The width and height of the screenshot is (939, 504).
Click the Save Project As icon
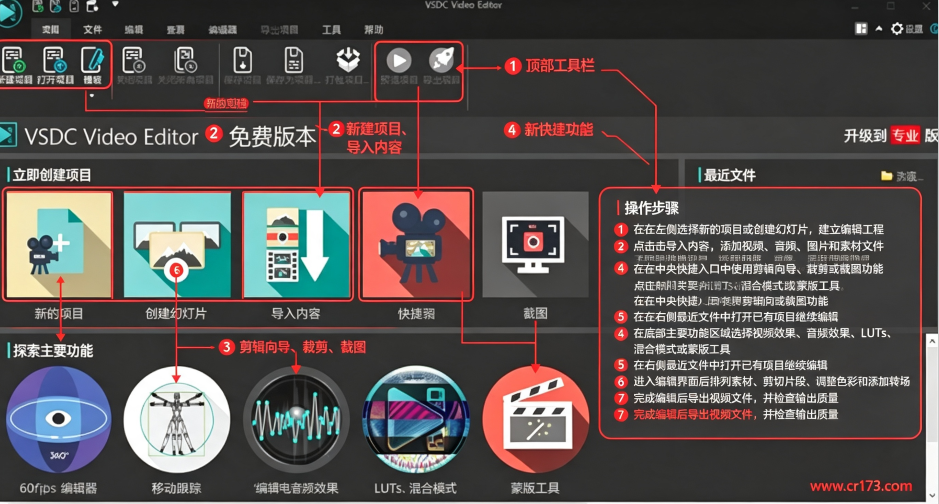[x=293, y=60]
